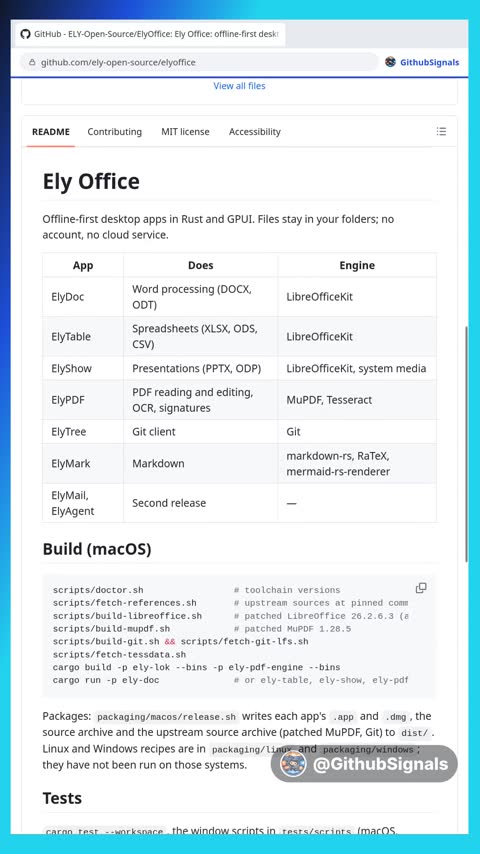Open the Accessibility tab
480x854 pixels.
254,132
